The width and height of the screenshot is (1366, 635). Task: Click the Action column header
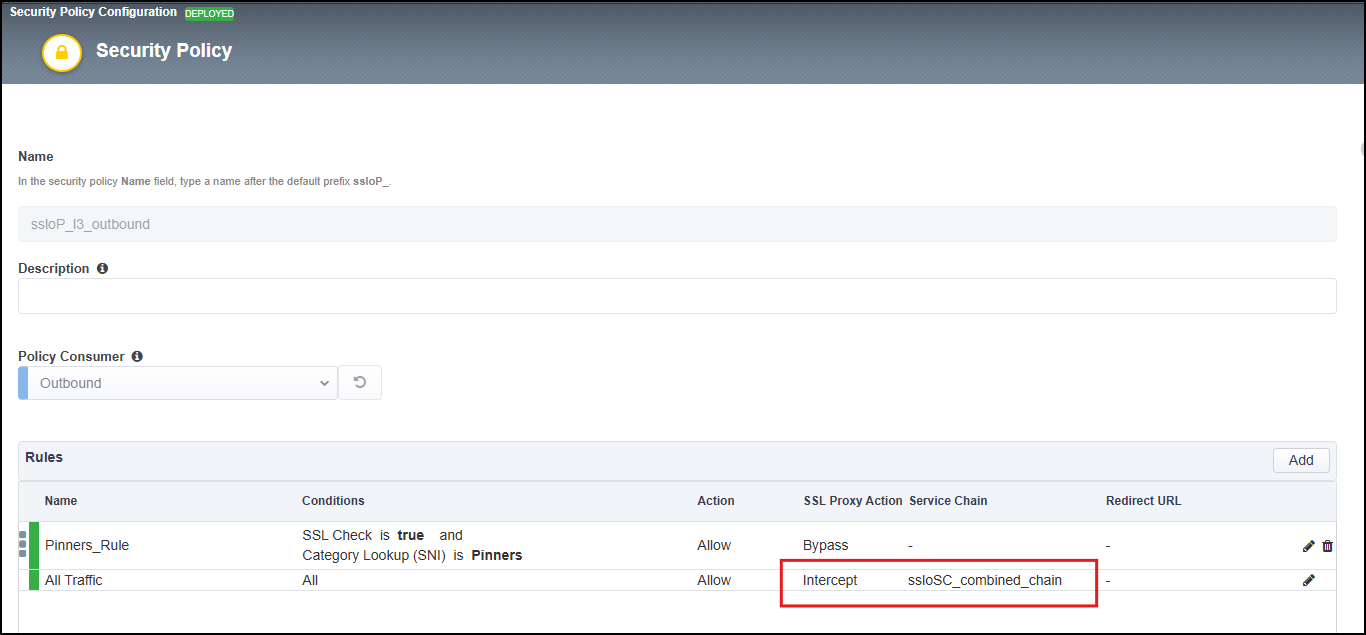(716, 501)
